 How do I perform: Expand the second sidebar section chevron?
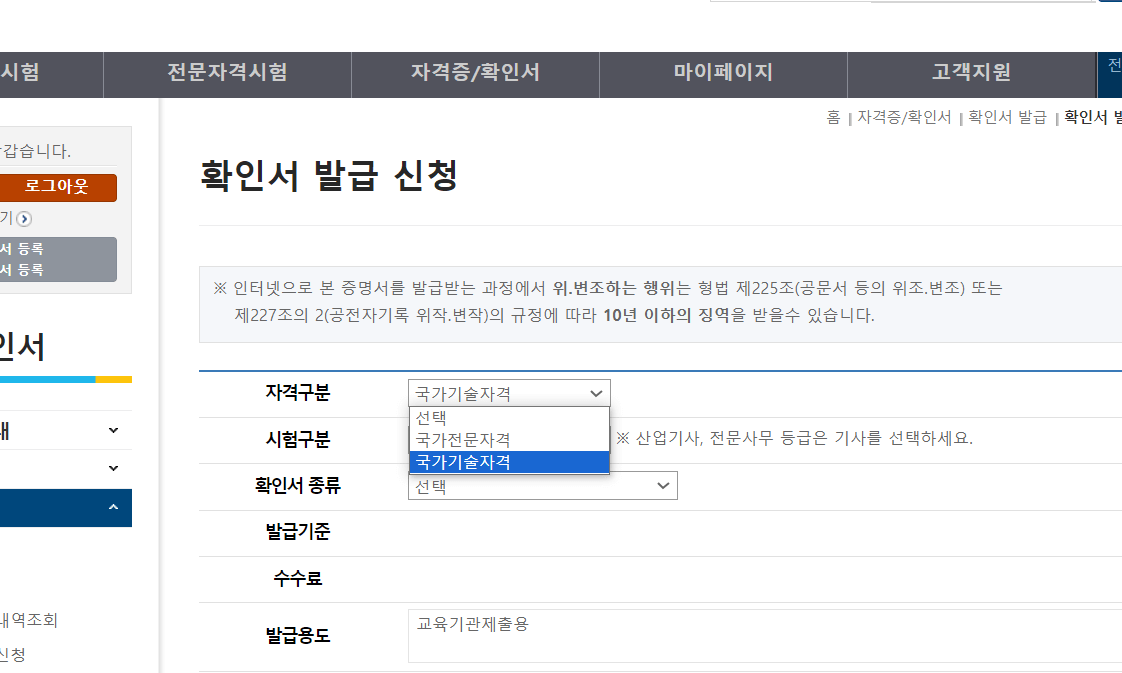click(x=113, y=467)
